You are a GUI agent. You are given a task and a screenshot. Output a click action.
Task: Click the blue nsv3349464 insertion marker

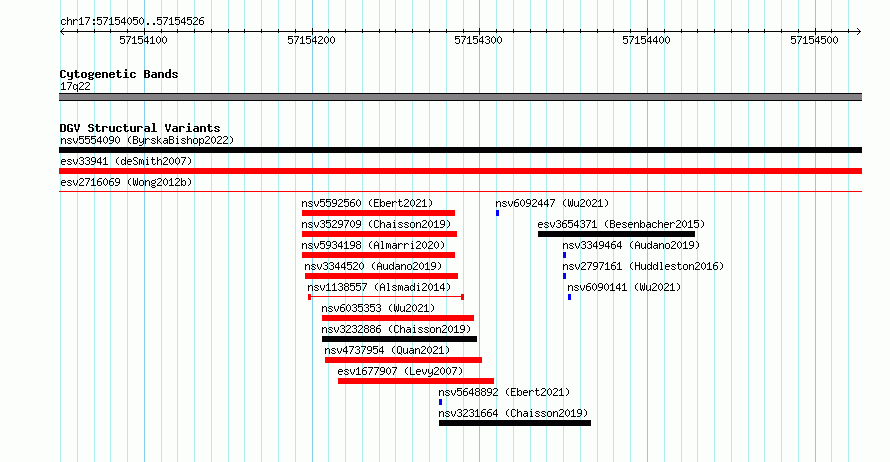[x=564, y=255]
